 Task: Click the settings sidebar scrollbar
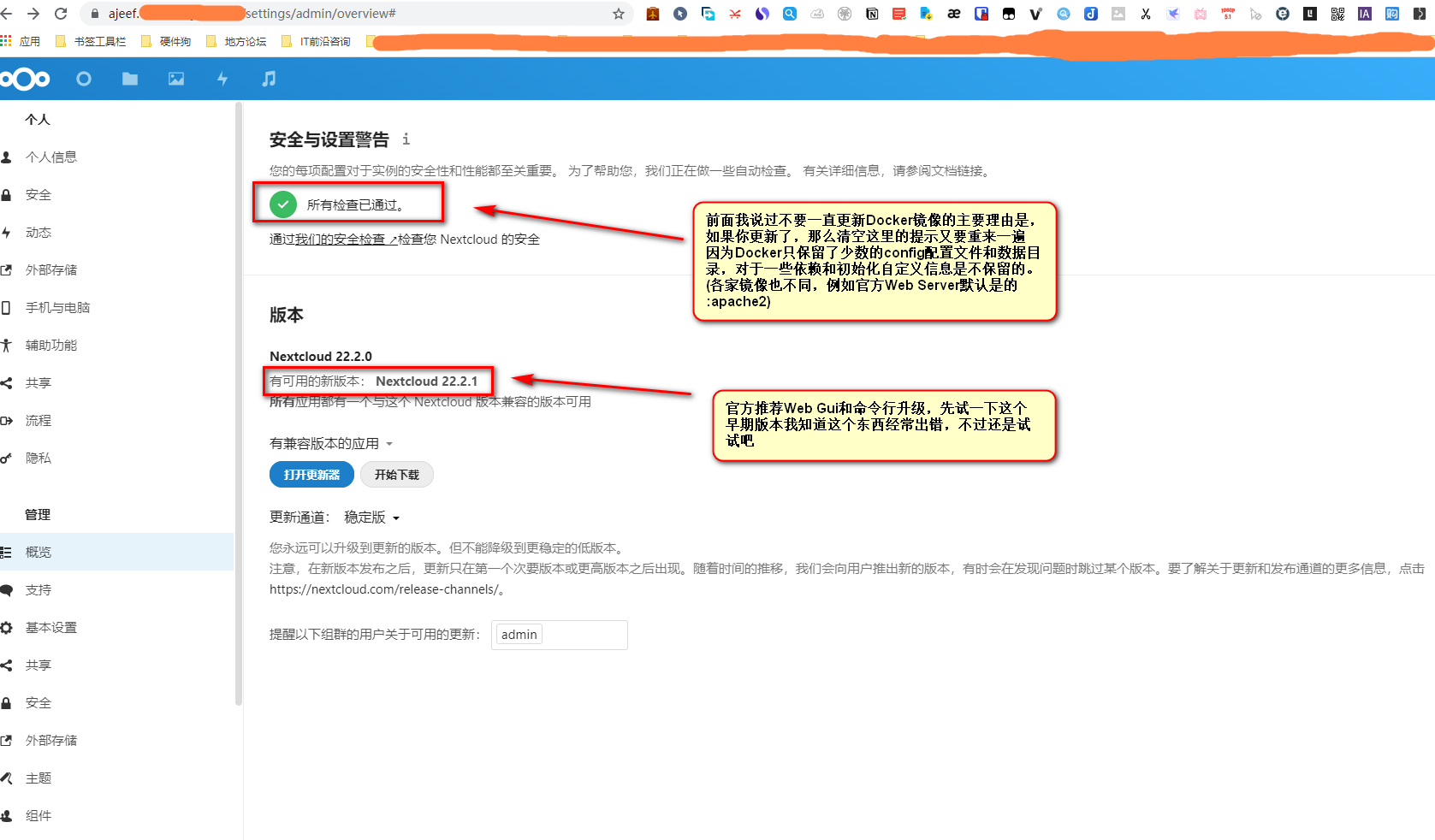[x=239, y=404]
